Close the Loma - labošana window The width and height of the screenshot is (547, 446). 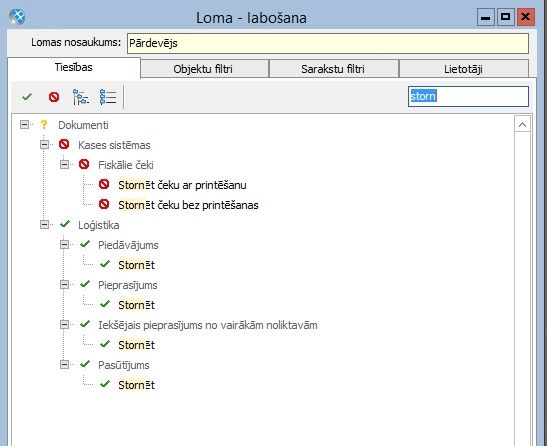pyautogui.click(x=526, y=17)
